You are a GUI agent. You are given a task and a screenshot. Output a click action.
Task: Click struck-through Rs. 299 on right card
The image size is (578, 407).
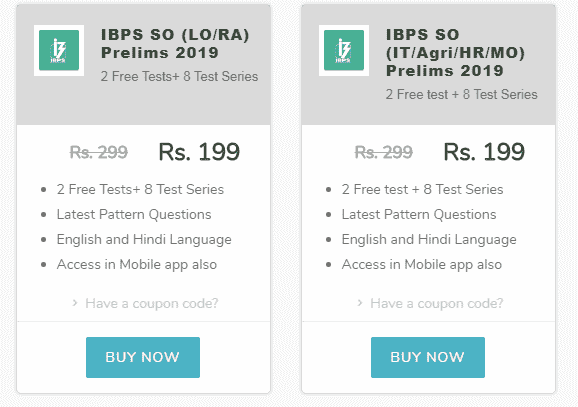coord(384,152)
